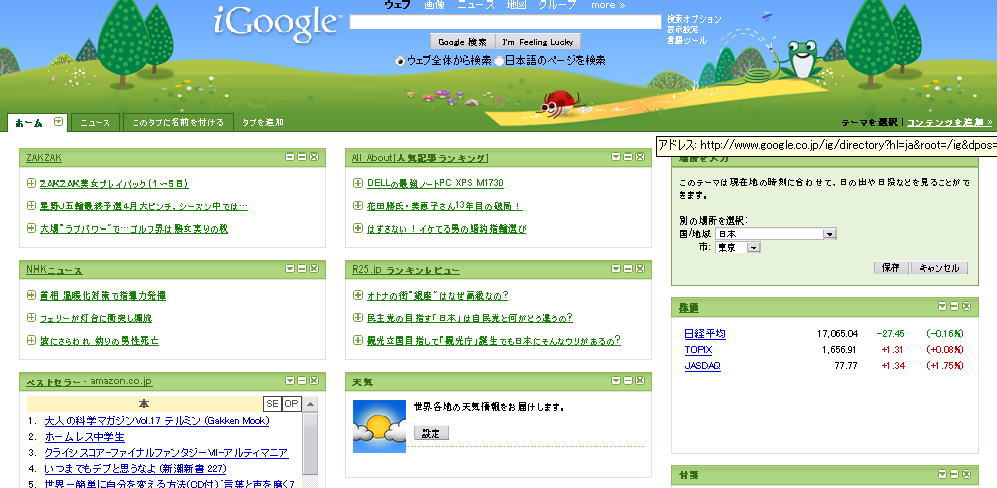Viewport: 997px width, 488px height.
Task: Click the OP button in amazon gadget
Action: (x=292, y=404)
